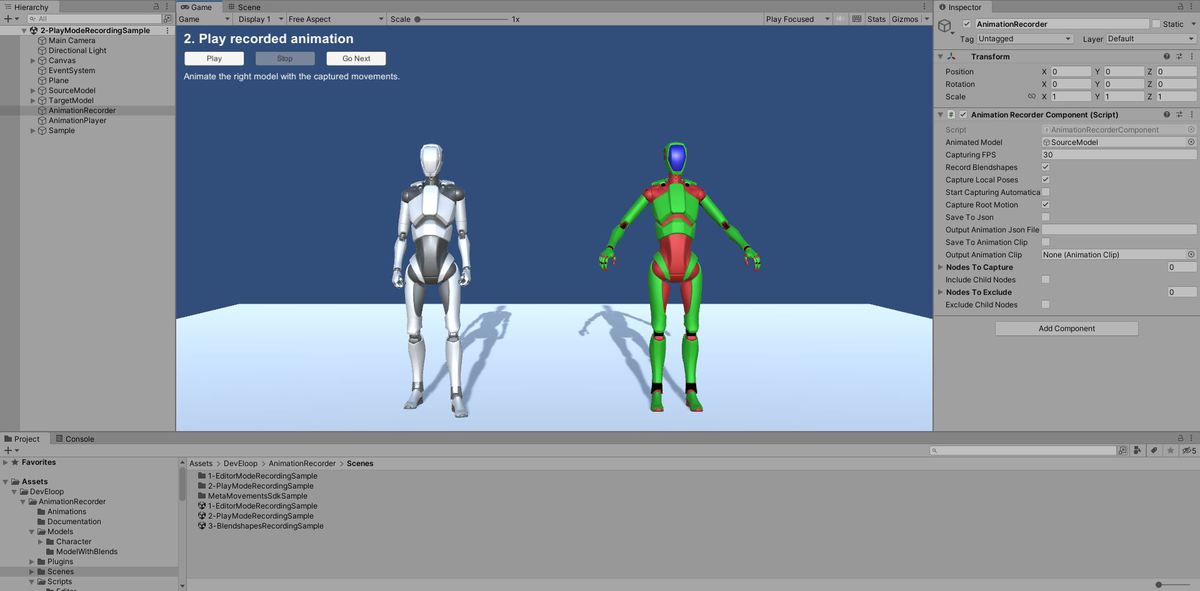Click the Go Next button
The width and height of the screenshot is (1200, 591).
pos(356,59)
